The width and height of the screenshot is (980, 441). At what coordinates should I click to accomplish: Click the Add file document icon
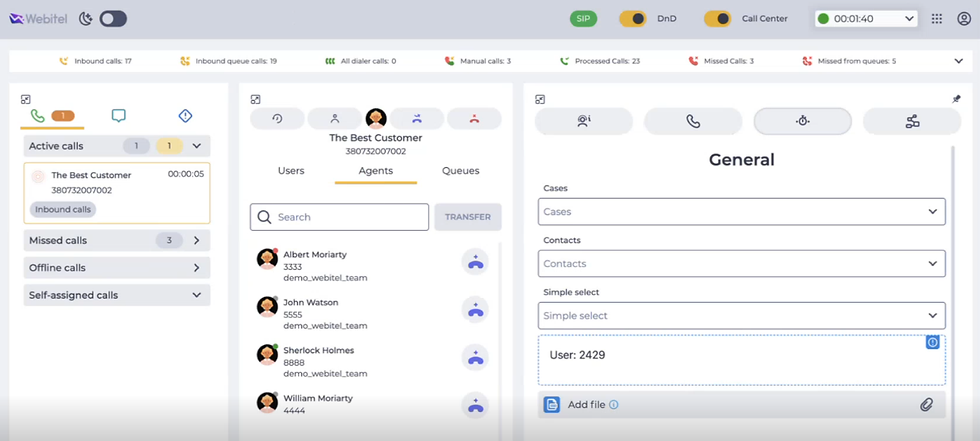tap(551, 405)
